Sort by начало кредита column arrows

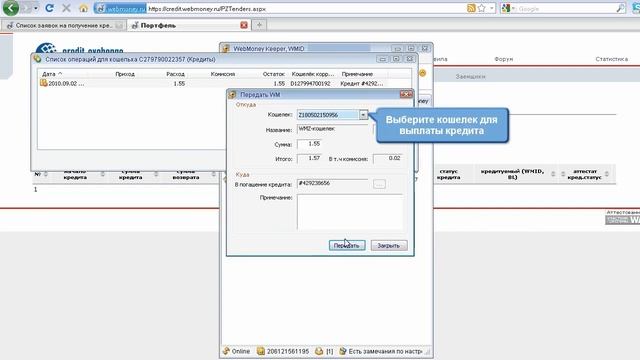[x=103, y=174]
